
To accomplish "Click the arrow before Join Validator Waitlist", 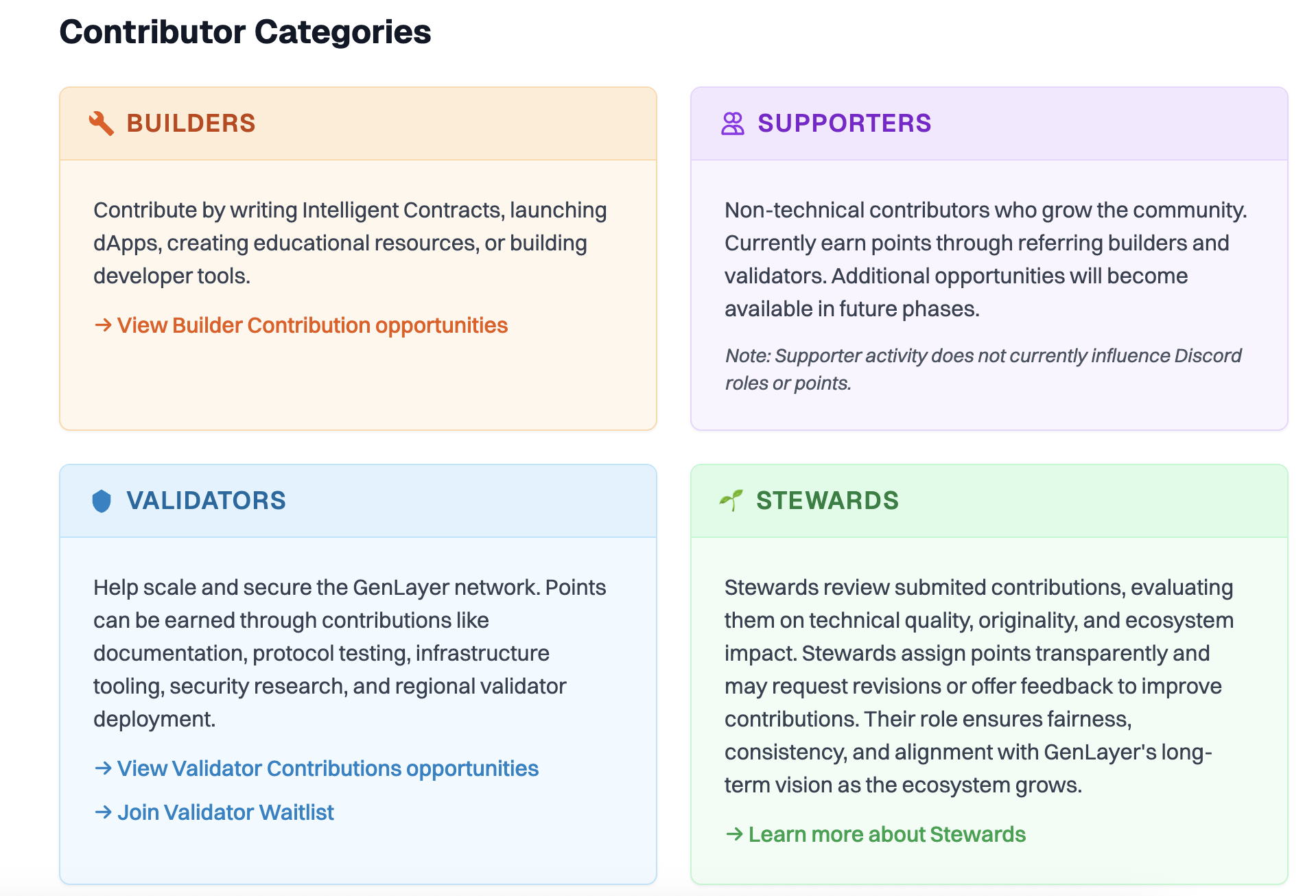I will coord(103,812).
